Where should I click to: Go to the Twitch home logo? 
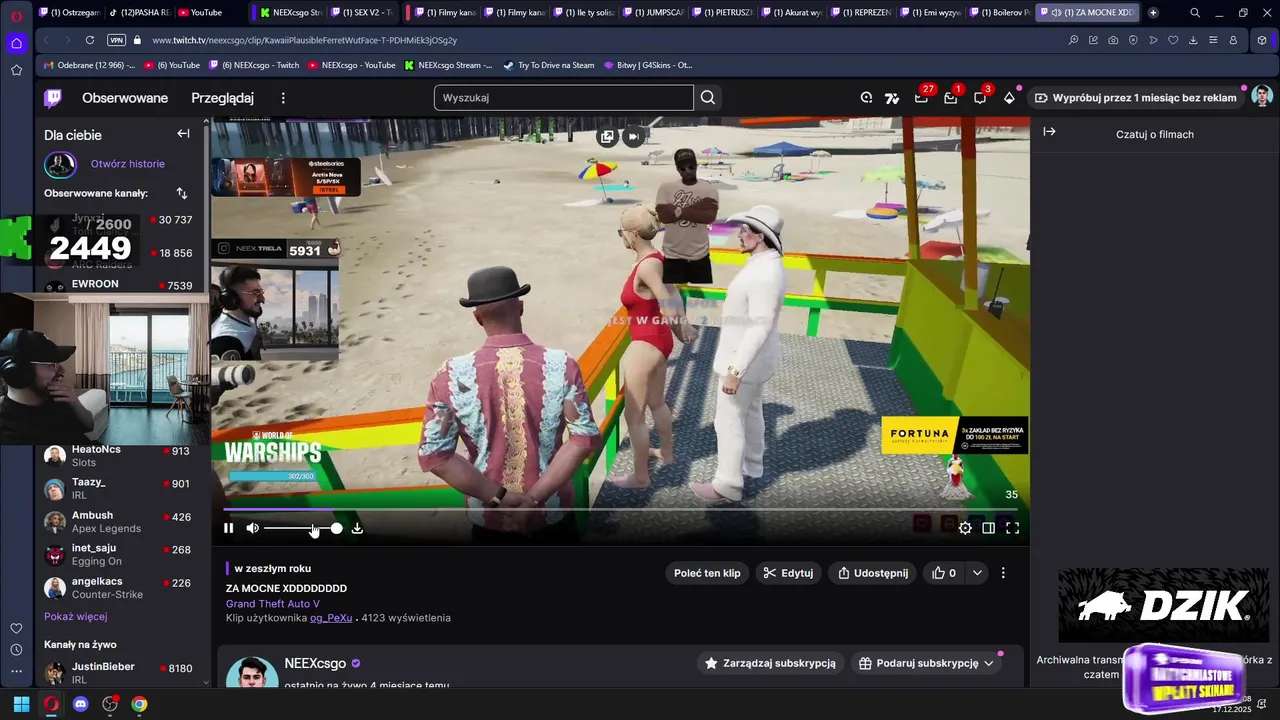tap(53, 98)
